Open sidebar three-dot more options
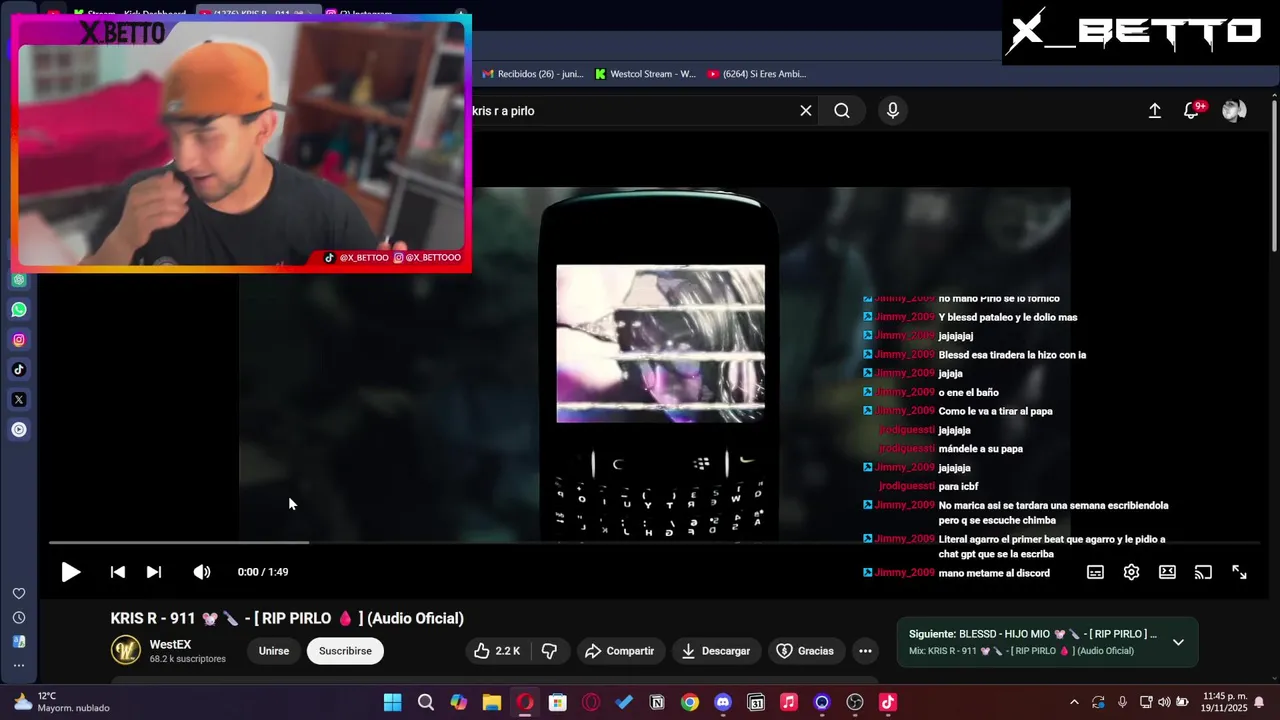Screen dimensions: 1280x720 click(19, 665)
